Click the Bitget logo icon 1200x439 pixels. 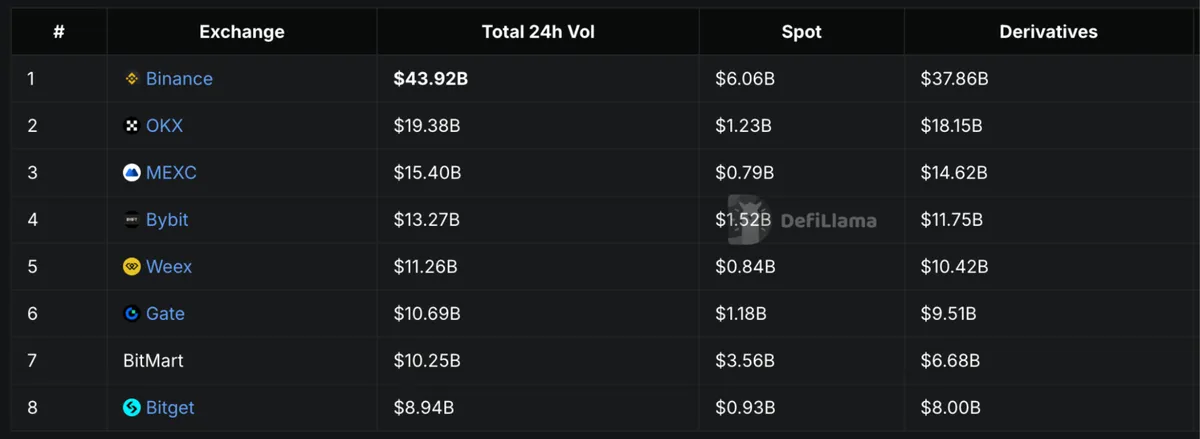[x=131, y=408]
